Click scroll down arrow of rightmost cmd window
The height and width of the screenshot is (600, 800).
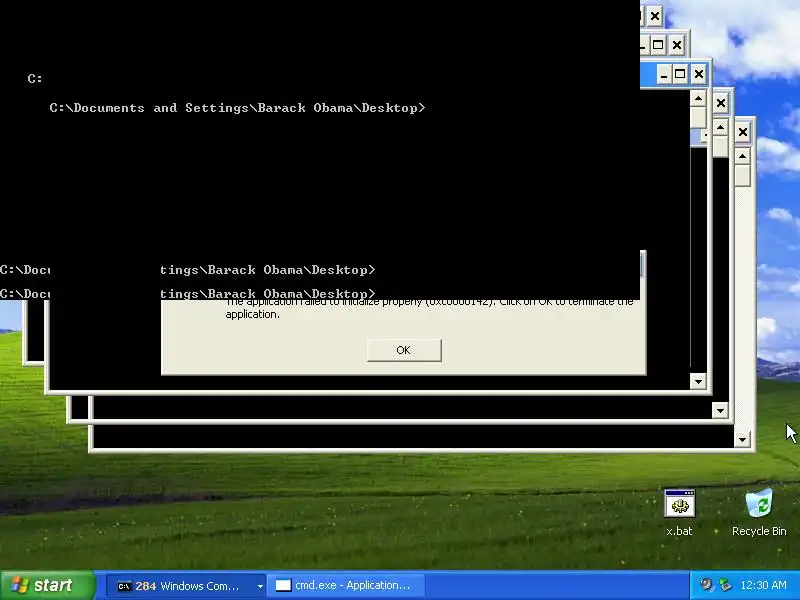(742, 439)
